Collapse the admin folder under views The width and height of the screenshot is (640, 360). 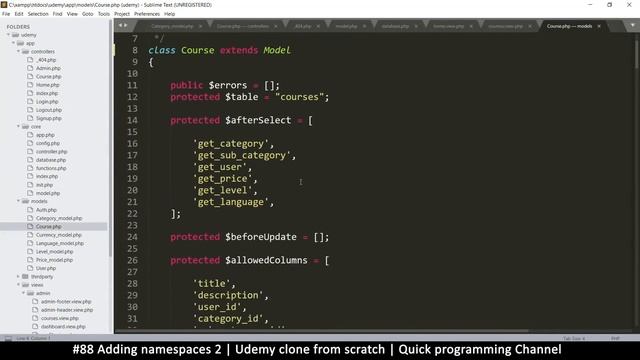[23, 293]
